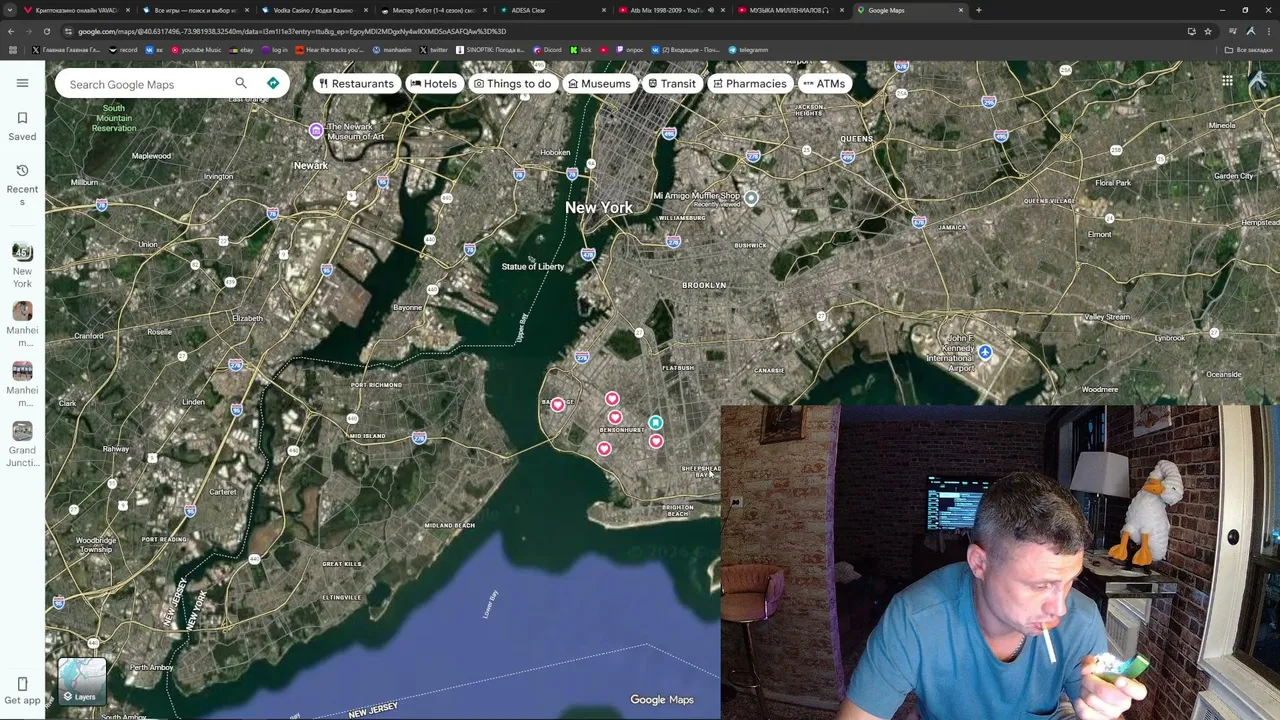The image size is (1280, 720).
Task: Open the youtube Music bookmark
Action: 196,49
